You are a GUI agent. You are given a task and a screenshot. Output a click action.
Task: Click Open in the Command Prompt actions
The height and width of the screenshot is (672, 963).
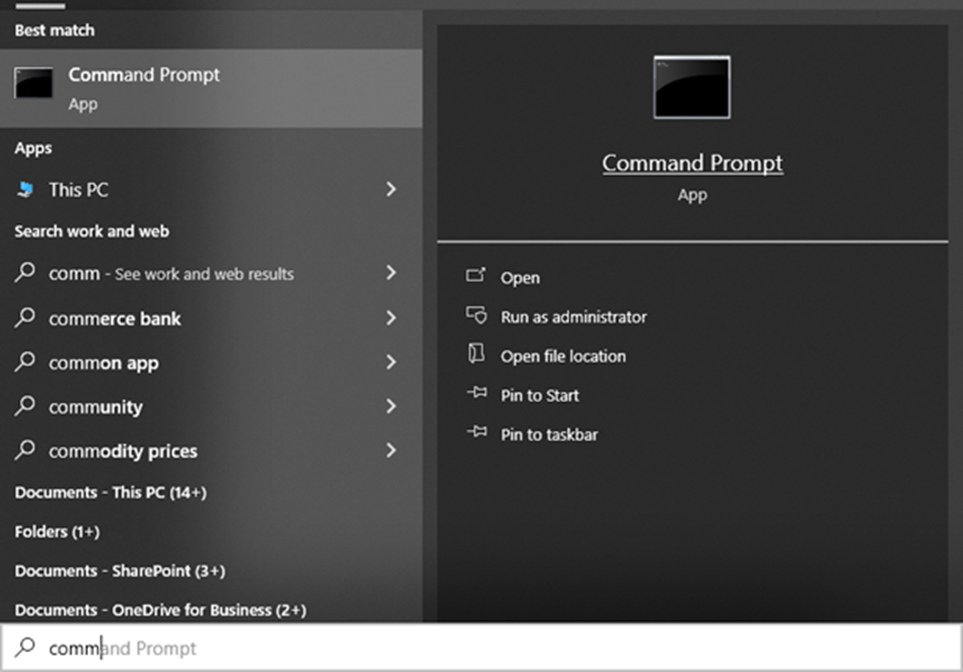coord(520,278)
